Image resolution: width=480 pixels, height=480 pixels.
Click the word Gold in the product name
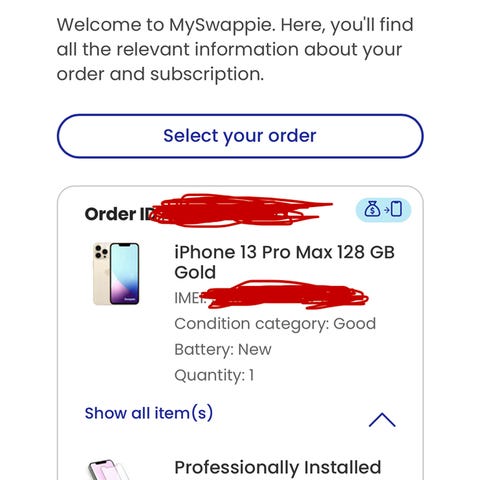coord(195,272)
